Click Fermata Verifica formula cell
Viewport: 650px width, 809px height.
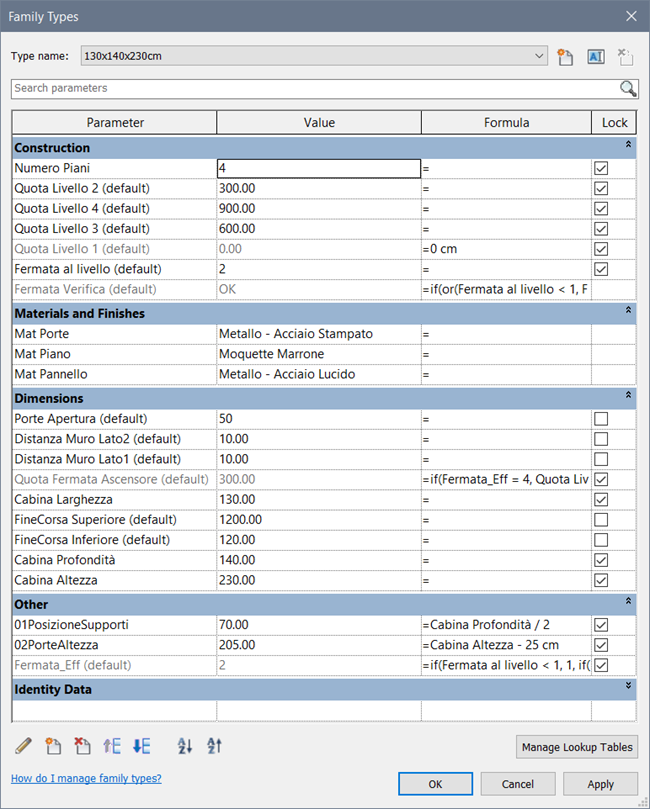point(506,289)
